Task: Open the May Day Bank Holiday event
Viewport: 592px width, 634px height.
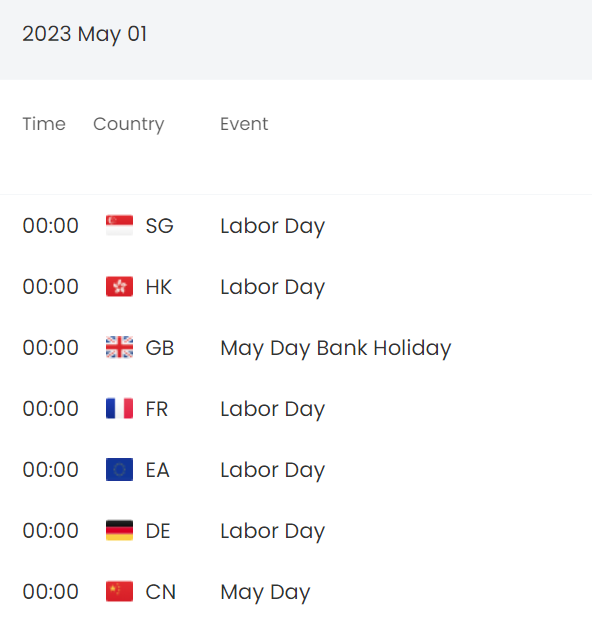Action: click(336, 348)
